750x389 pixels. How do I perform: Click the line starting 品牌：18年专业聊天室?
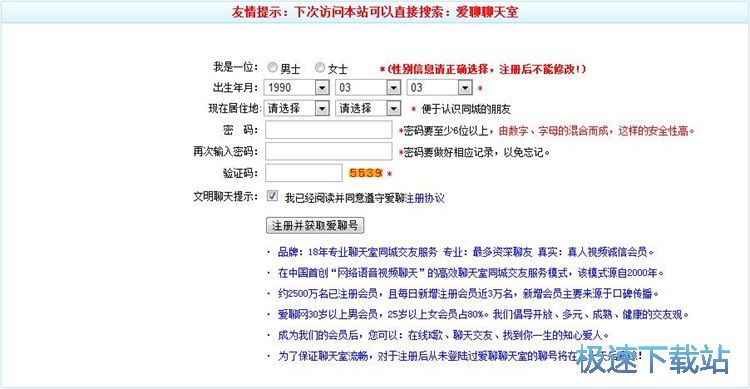coord(466,252)
